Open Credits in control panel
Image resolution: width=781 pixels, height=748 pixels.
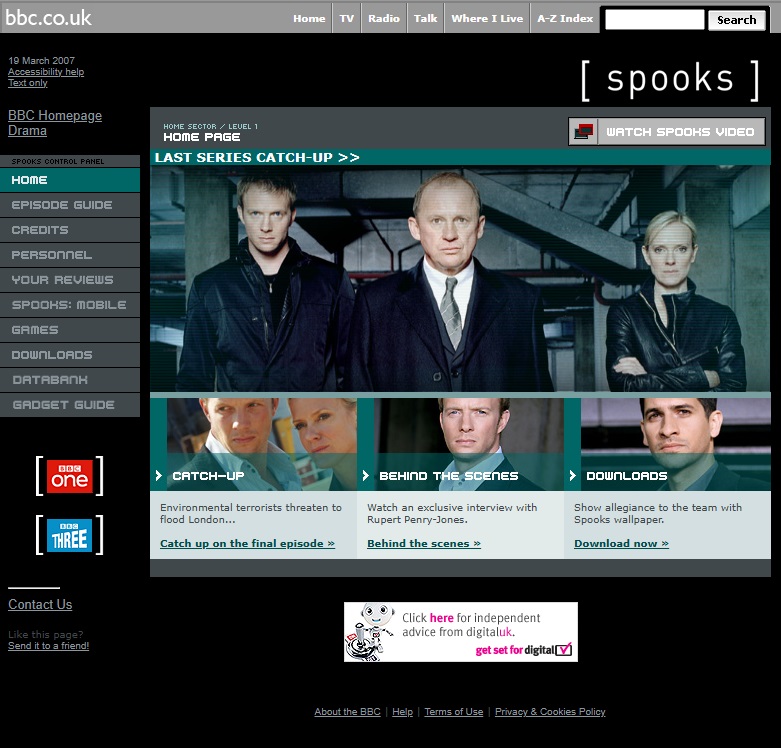[x=70, y=230]
